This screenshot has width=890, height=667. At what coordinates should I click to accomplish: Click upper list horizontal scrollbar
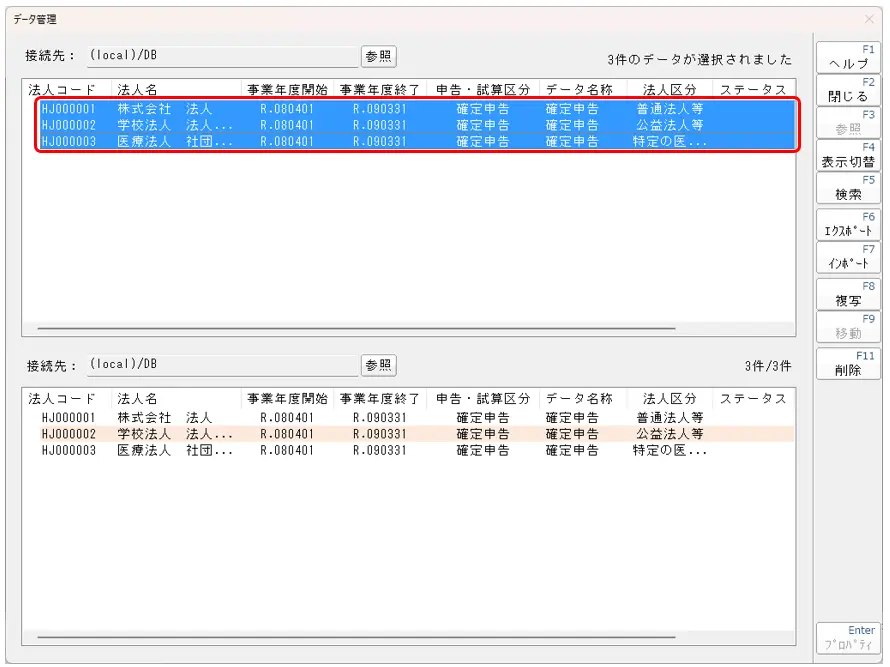pyautogui.click(x=356, y=328)
